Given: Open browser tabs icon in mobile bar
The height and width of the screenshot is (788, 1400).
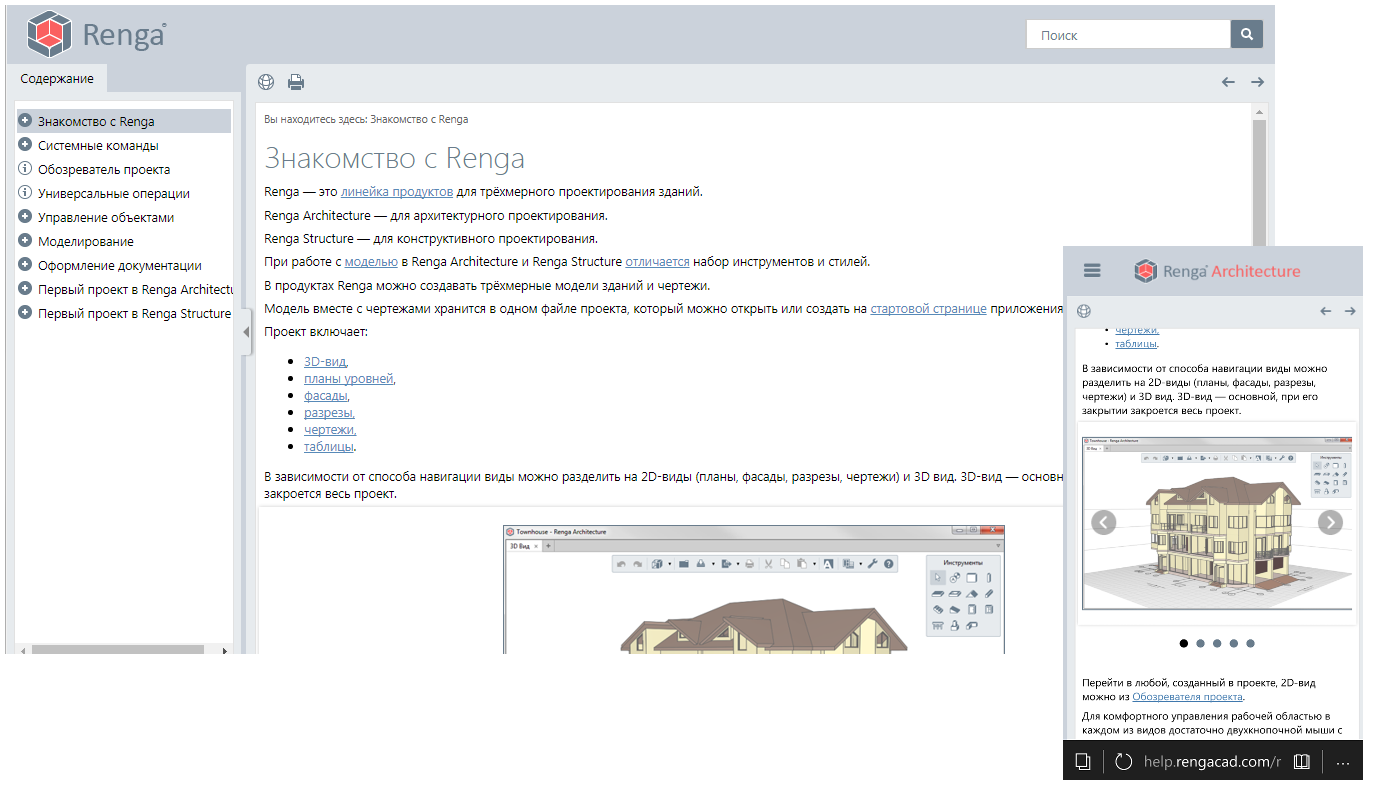Looking at the screenshot, I should [1082, 762].
